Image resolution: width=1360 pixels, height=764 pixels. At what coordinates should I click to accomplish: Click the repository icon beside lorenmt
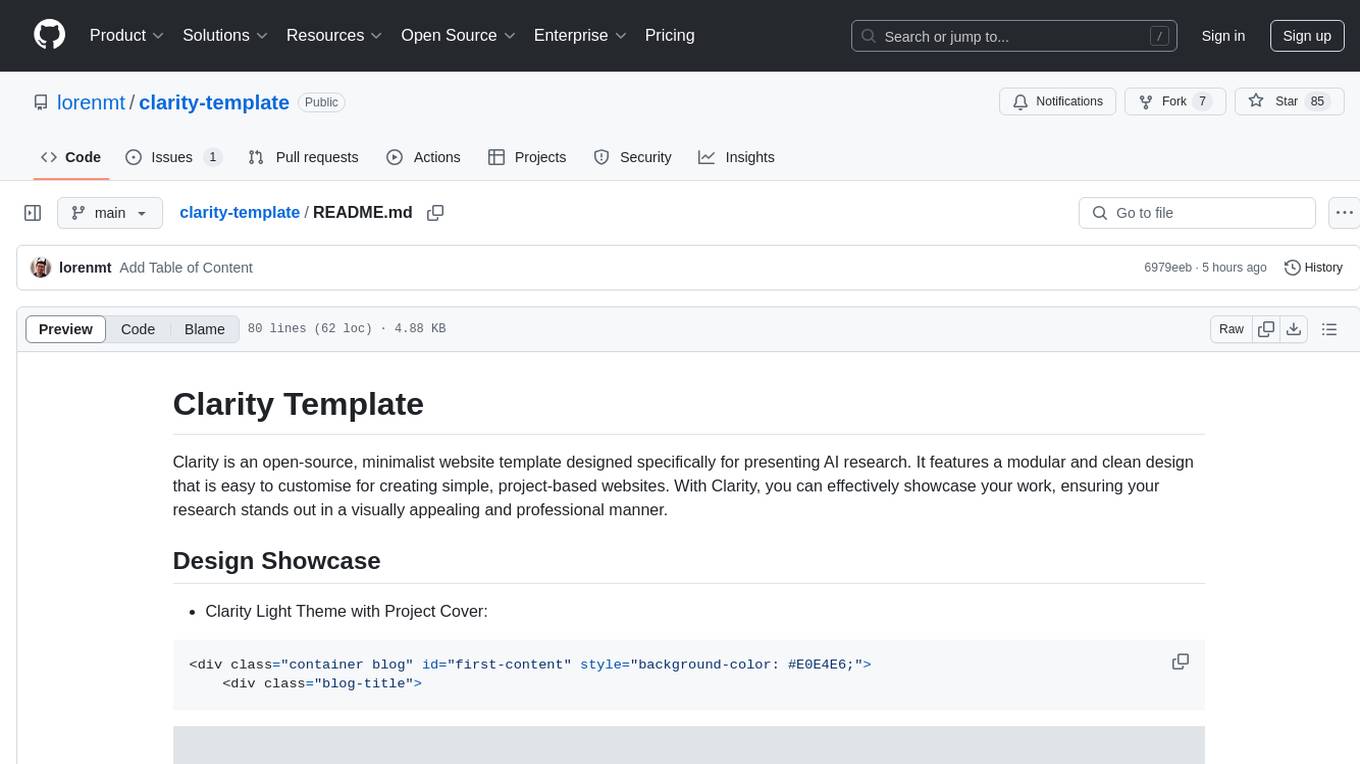pos(41,102)
